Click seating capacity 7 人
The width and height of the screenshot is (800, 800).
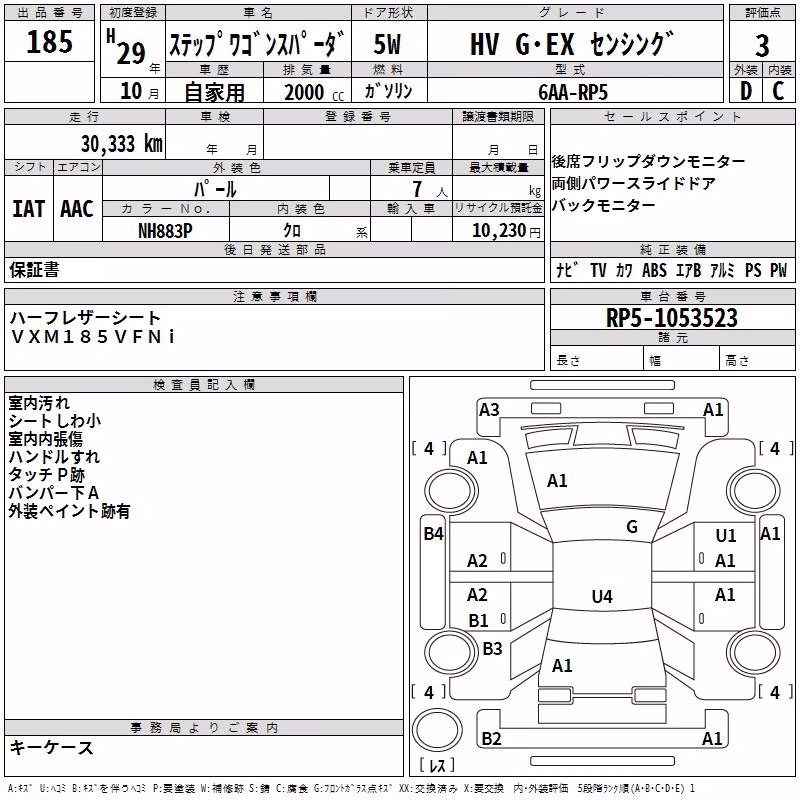pyautogui.click(x=429, y=189)
